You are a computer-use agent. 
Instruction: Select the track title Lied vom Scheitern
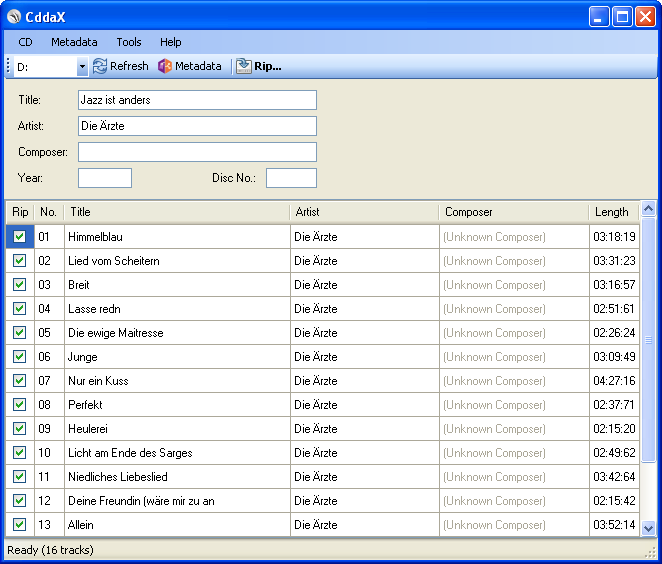[x=114, y=261]
